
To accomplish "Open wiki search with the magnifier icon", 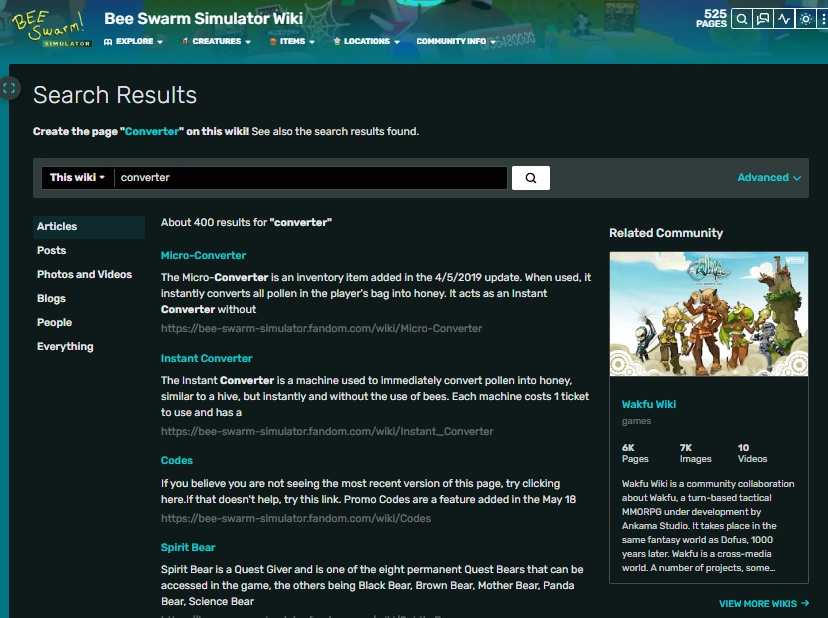I will point(740,18).
